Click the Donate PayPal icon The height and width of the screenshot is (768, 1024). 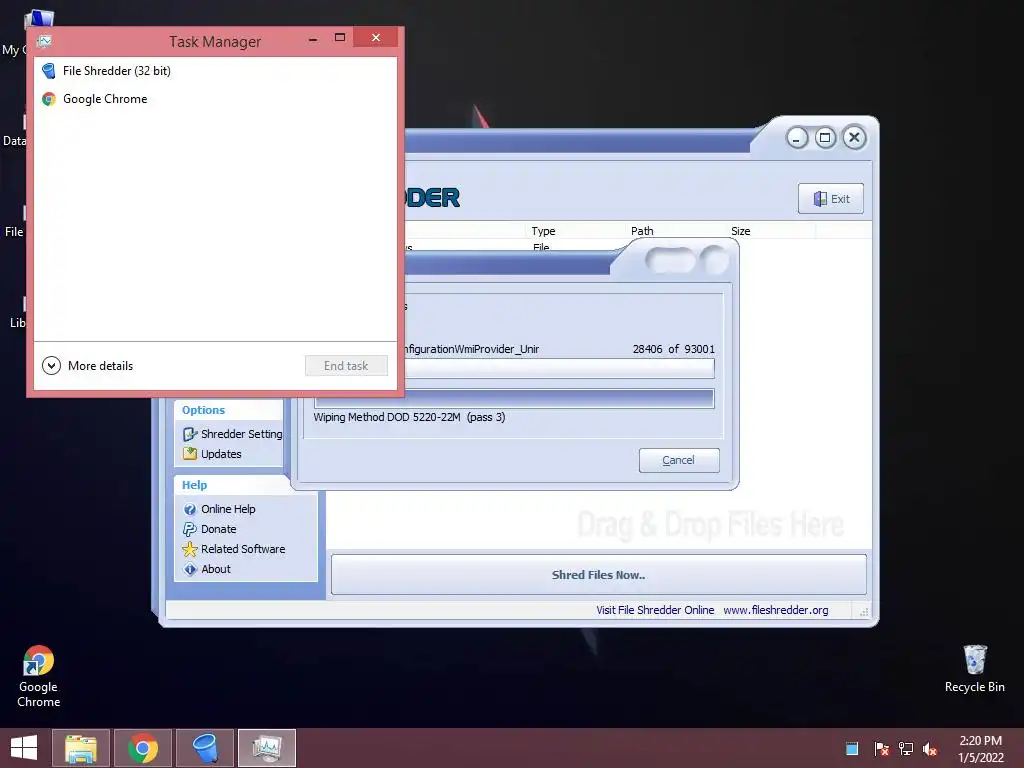point(190,529)
